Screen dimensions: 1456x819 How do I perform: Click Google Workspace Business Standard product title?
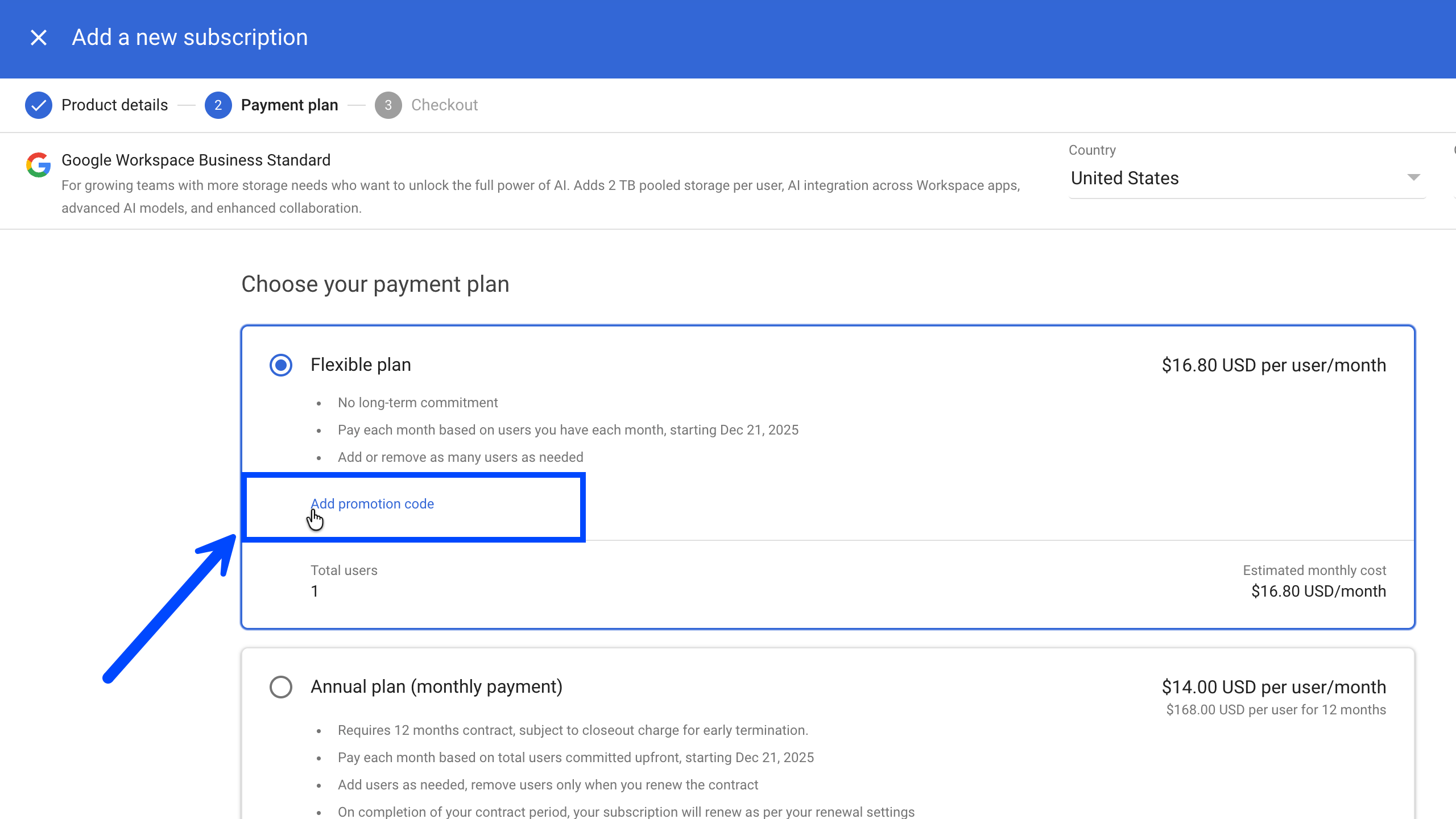(x=196, y=160)
